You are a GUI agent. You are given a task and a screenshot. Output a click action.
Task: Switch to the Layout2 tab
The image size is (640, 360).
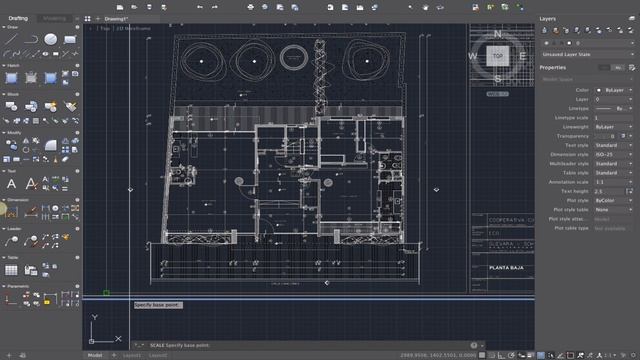(158, 355)
